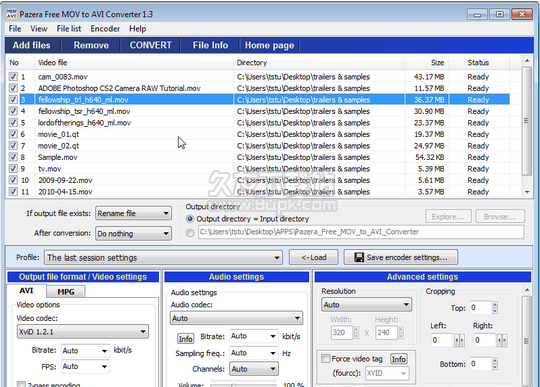Click Remove toolbar button
540x387 pixels.
91,45
